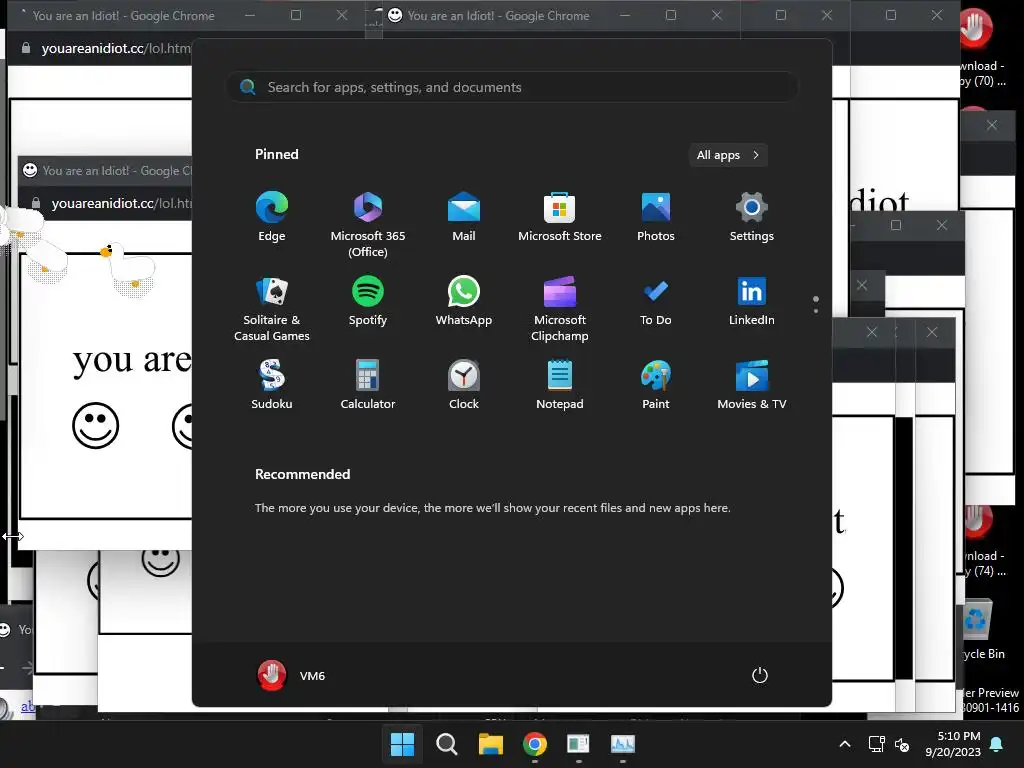Click the Start menu search field
The height and width of the screenshot is (768, 1024).
[512, 88]
